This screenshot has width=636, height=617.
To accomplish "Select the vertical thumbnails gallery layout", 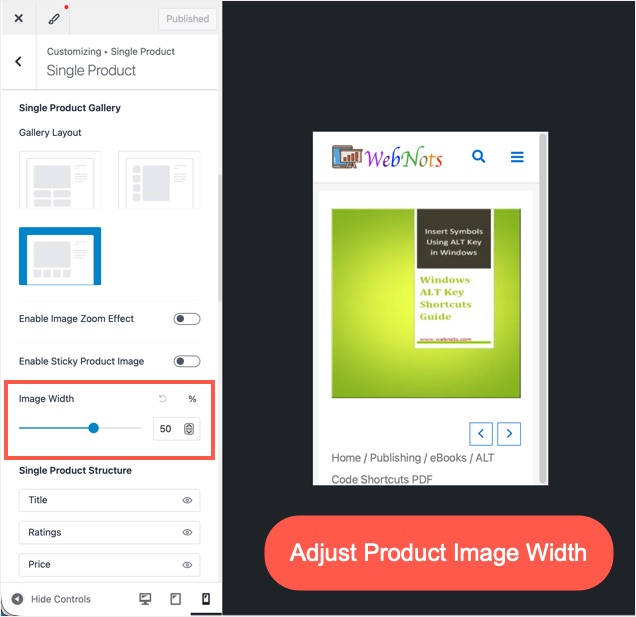I will 159,180.
